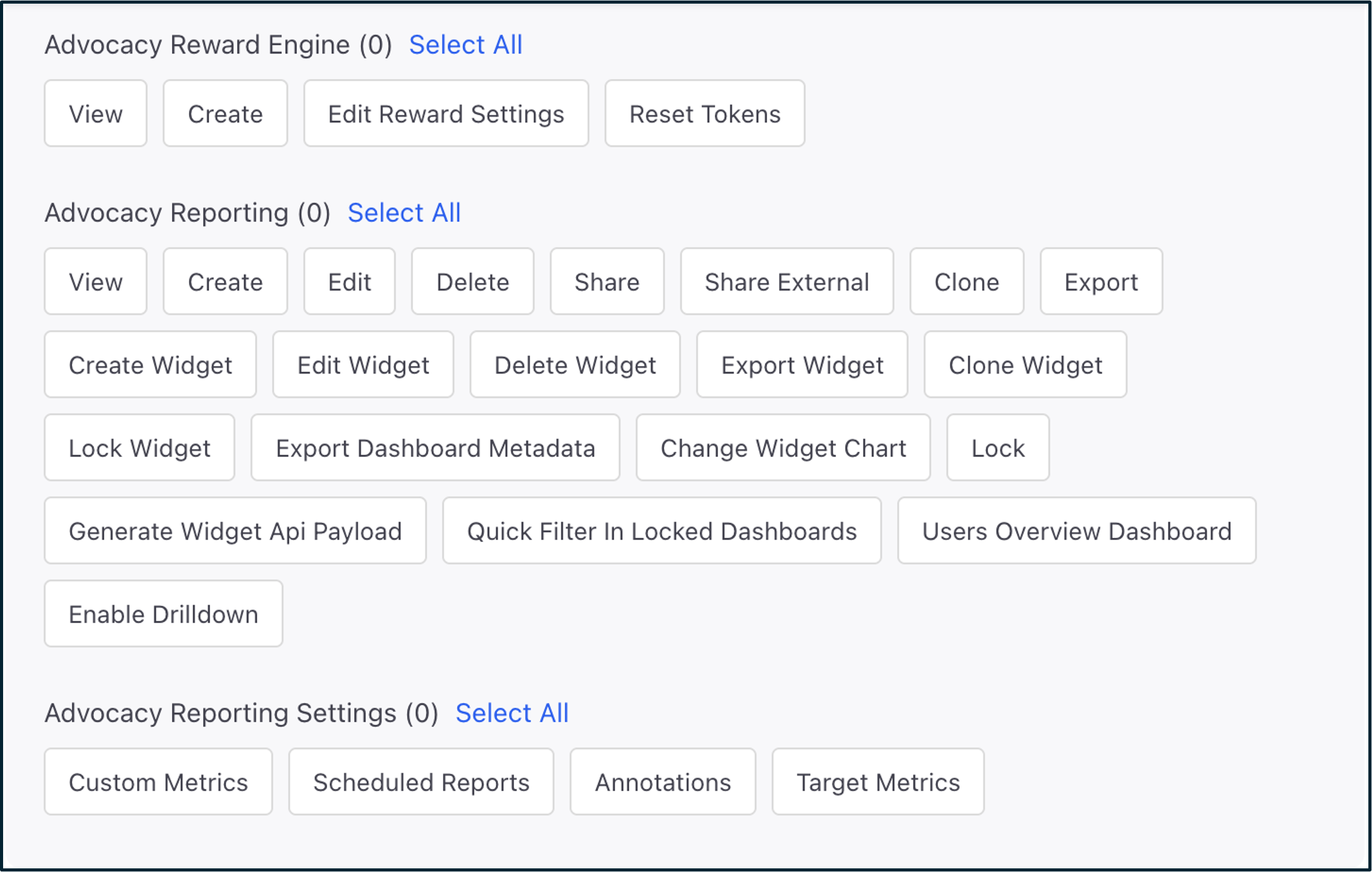Screen dimensions: 1372x872
Task: Enable the Edit Reward Settings permission
Action: pyautogui.click(x=446, y=113)
